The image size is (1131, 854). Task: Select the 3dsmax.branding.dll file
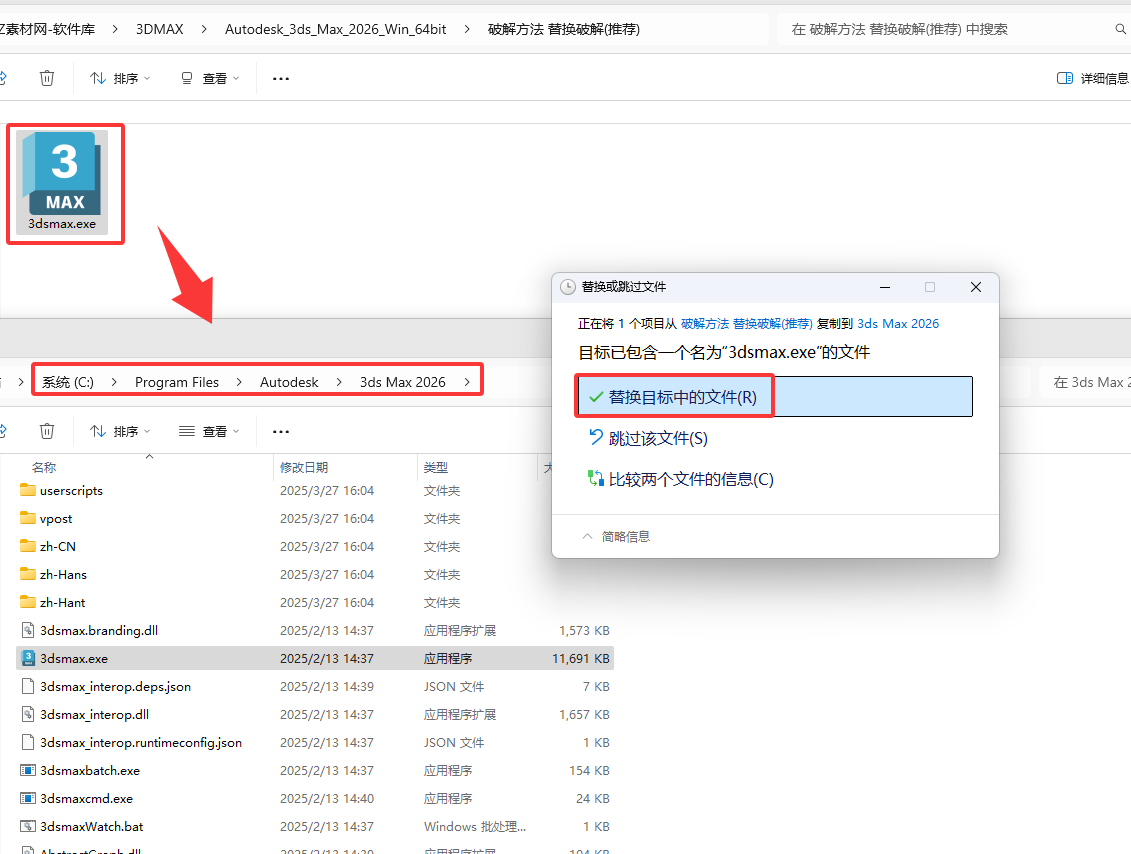click(x=98, y=631)
